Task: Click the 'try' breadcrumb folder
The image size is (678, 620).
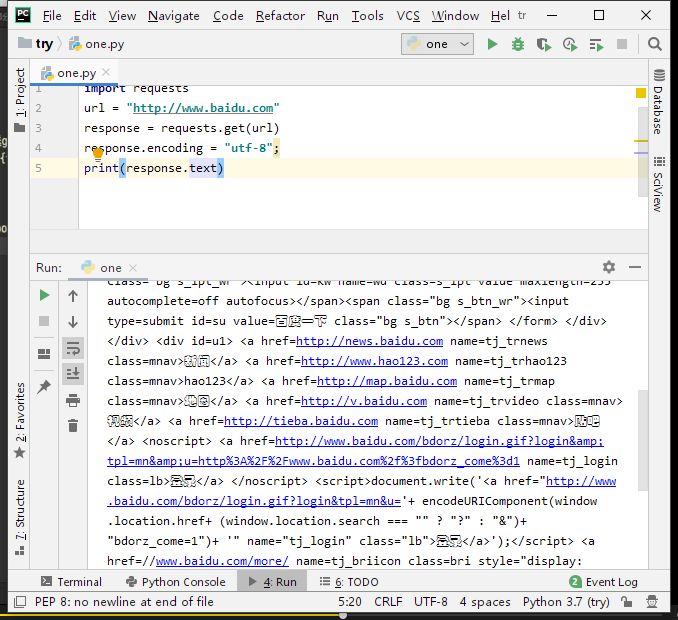Action: click(36, 44)
